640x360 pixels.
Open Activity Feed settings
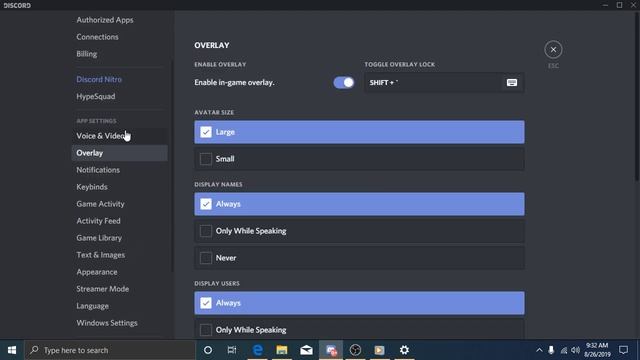(98, 221)
